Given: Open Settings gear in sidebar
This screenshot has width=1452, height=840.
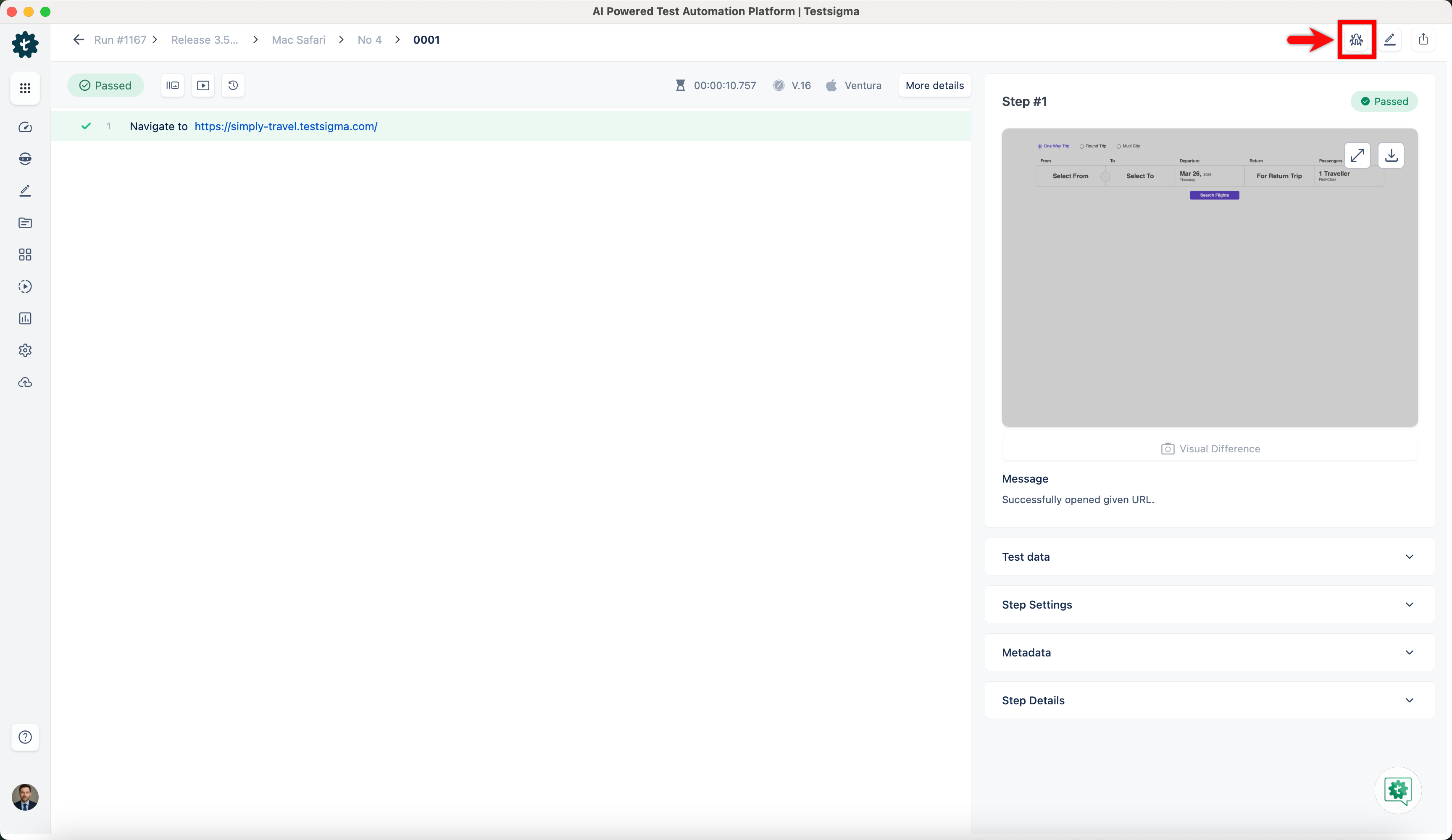Looking at the screenshot, I should tap(25, 350).
